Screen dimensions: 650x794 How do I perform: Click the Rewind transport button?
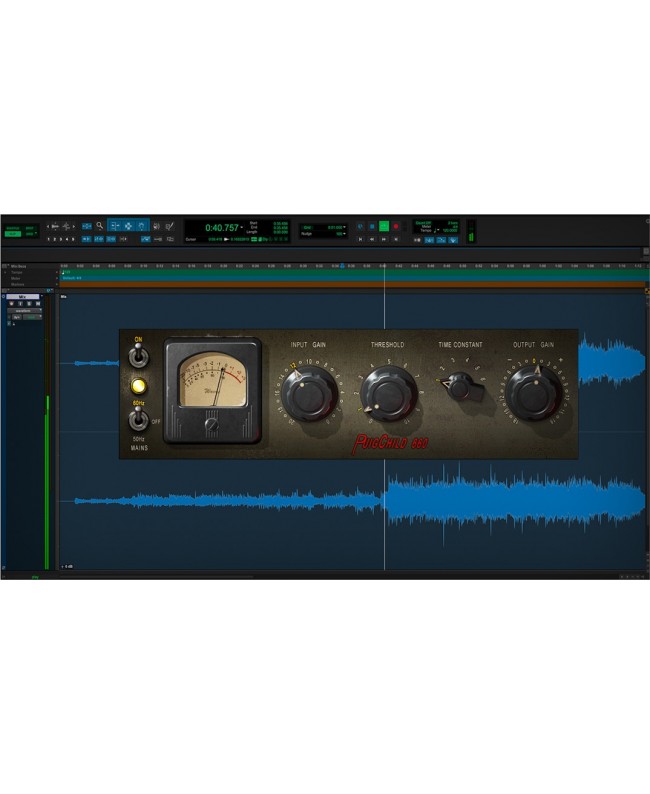tap(372, 239)
